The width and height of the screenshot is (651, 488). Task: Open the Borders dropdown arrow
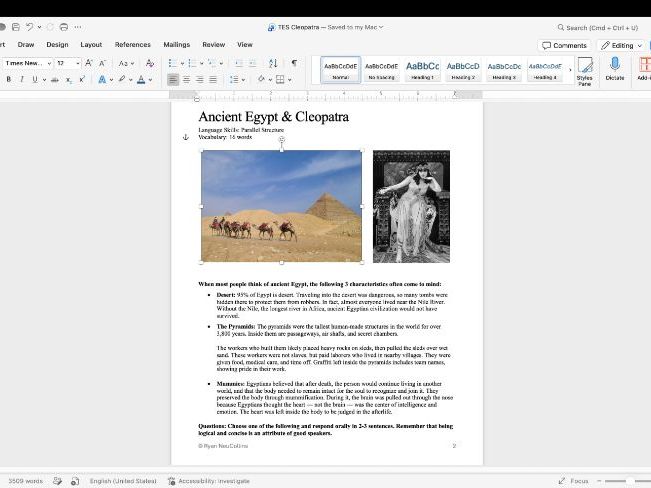click(x=289, y=80)
